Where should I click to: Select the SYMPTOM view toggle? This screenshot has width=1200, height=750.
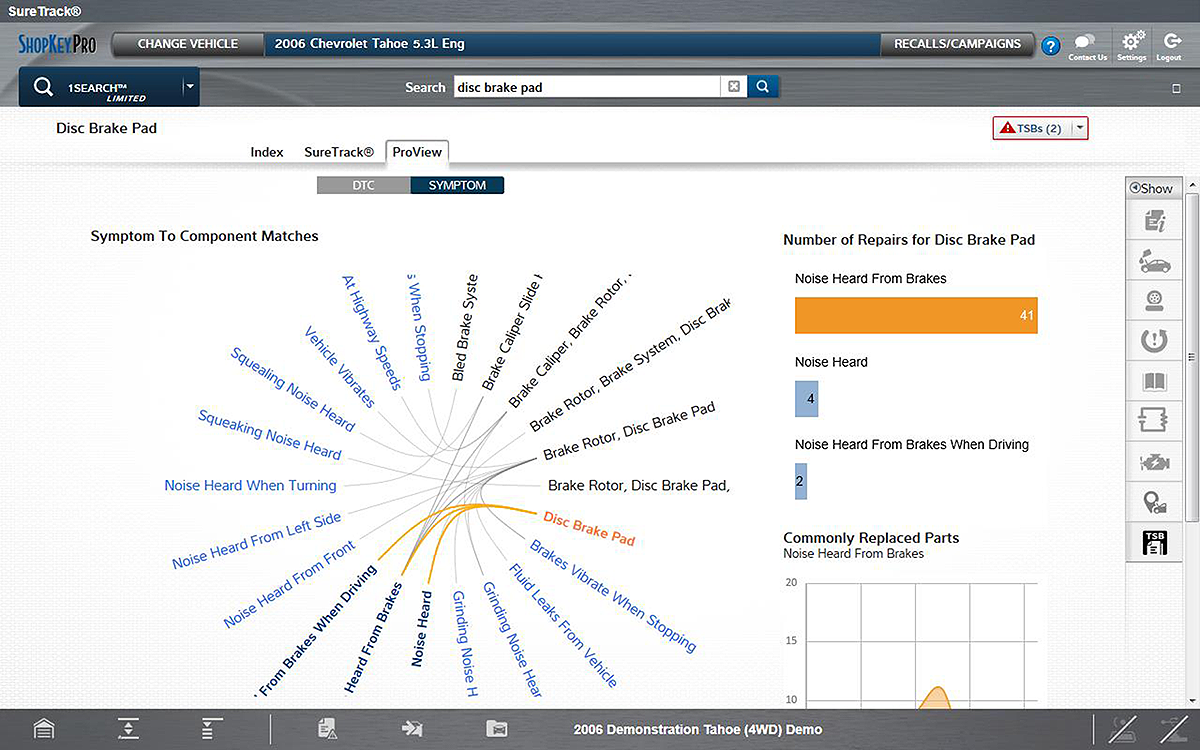click(457, 185)
